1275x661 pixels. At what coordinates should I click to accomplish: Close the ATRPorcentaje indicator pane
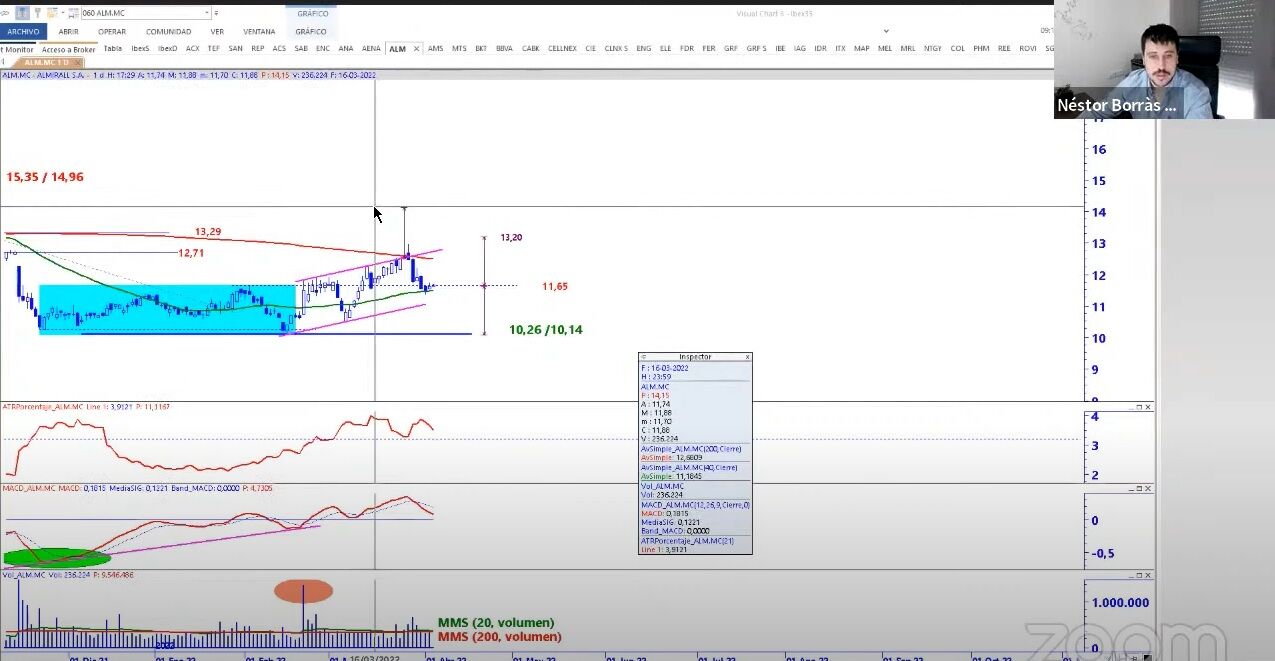click(x=1147, y=408)
